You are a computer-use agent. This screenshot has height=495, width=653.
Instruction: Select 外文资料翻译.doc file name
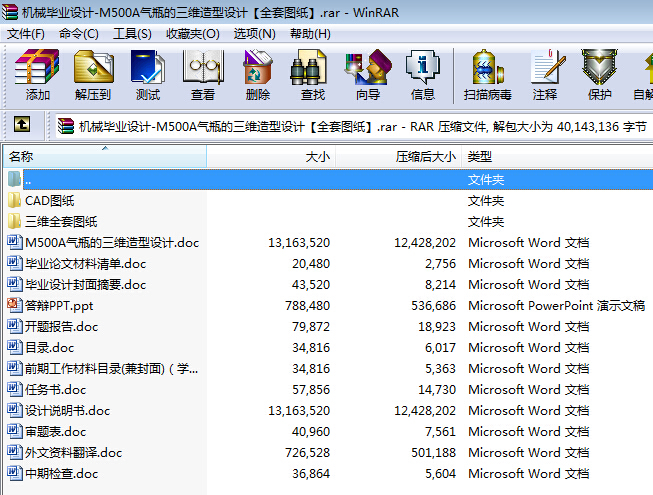click(x=73, y=453)
